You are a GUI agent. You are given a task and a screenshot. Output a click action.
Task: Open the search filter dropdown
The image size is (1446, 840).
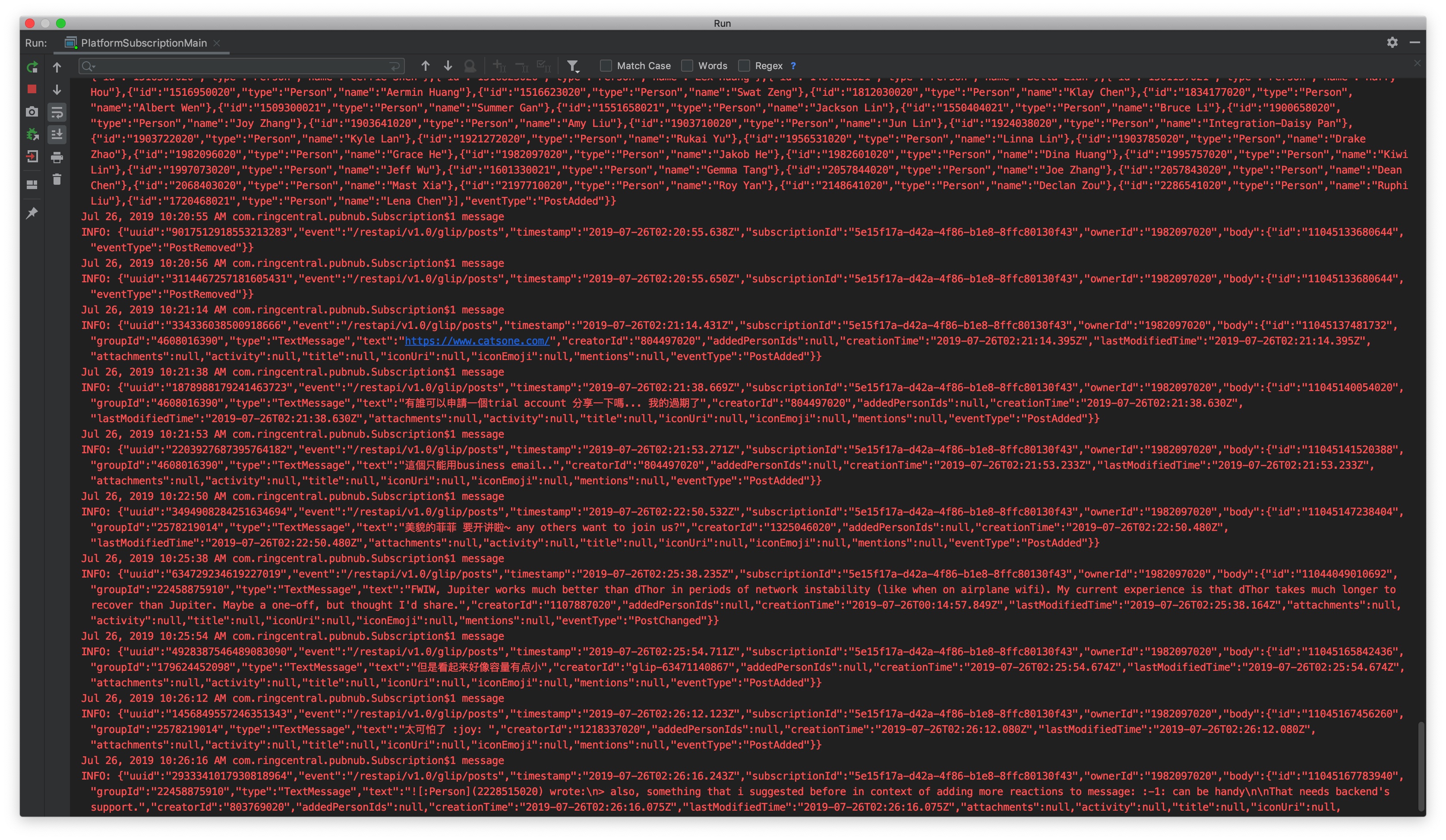pyautogui.click(x=573, y=66)
